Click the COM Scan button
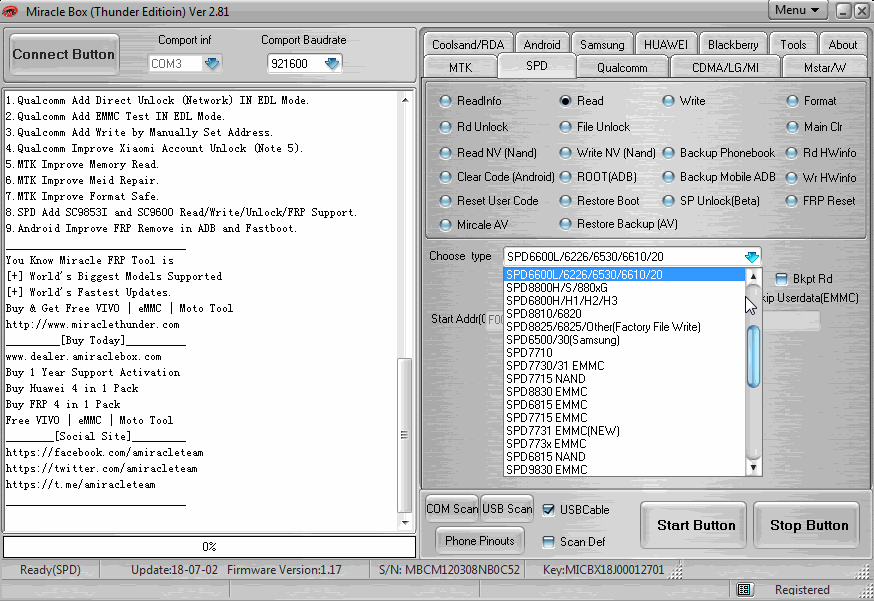This screenshot has height=601, width=874. click(451, 509)
